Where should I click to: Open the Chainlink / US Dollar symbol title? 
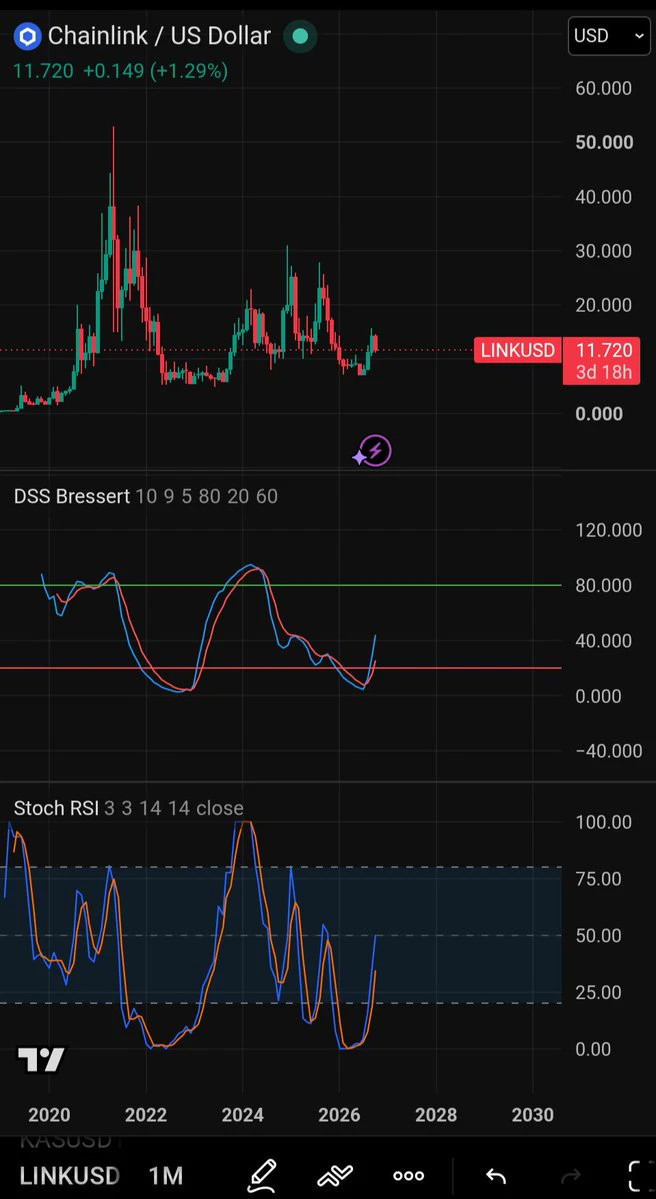click(x=159, y=36)
